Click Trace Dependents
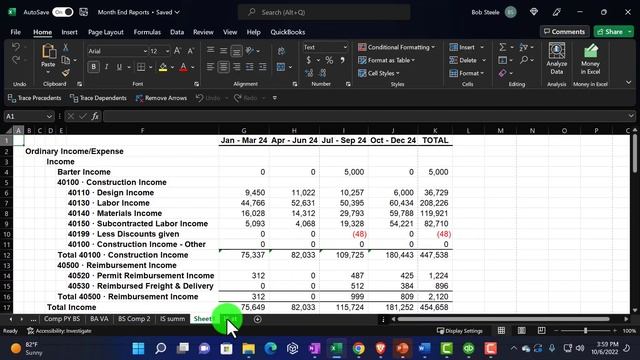 tap(98, 98)
